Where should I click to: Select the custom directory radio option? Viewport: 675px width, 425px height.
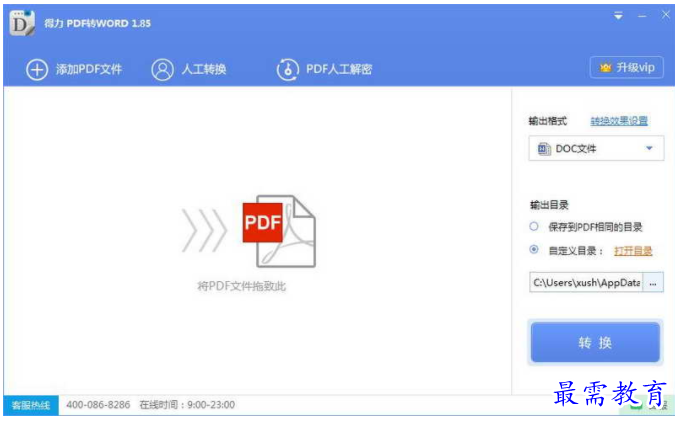(x=534, y=249)
